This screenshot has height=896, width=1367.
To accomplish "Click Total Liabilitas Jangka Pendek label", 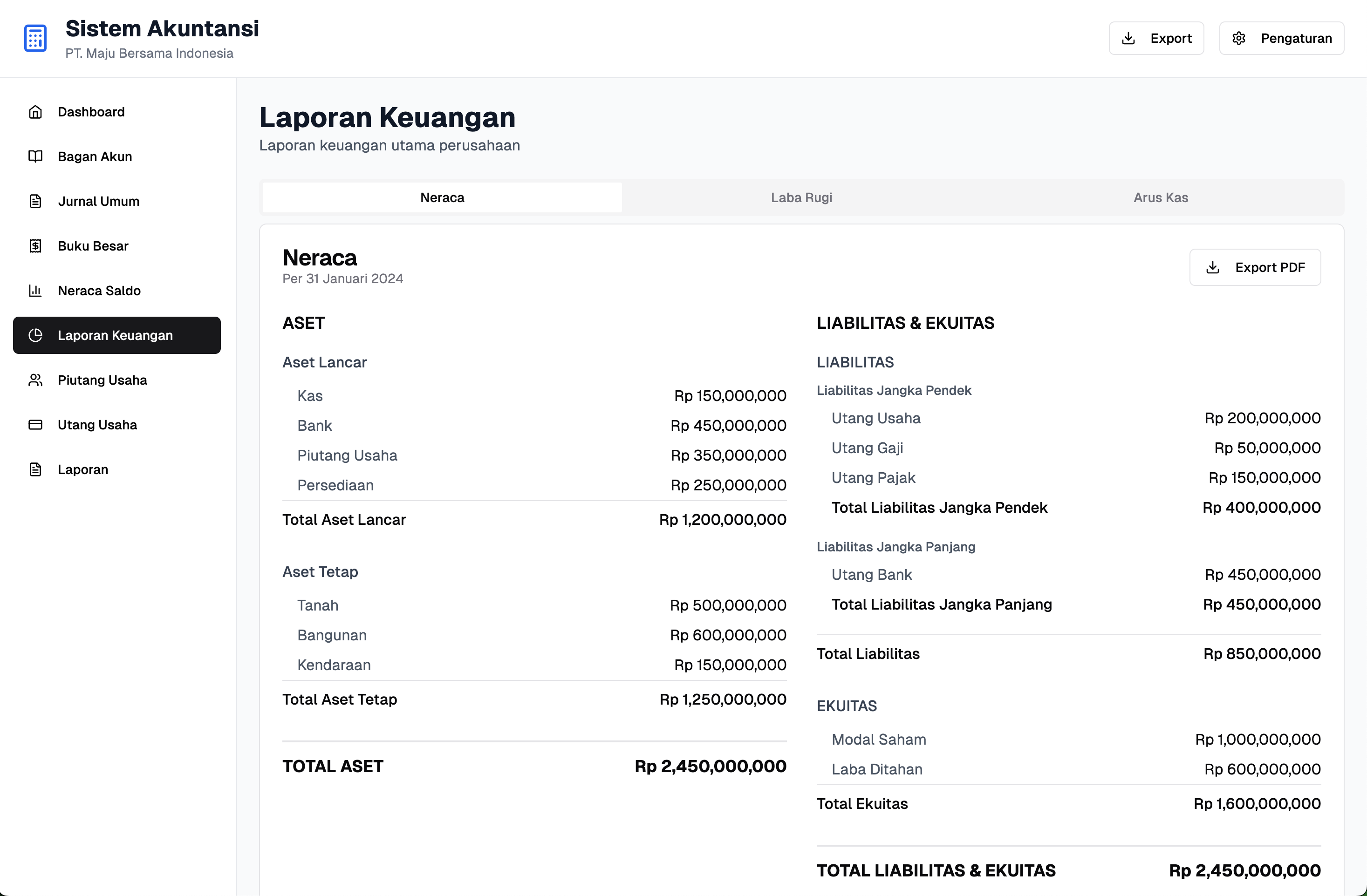I will coord(939,508).
